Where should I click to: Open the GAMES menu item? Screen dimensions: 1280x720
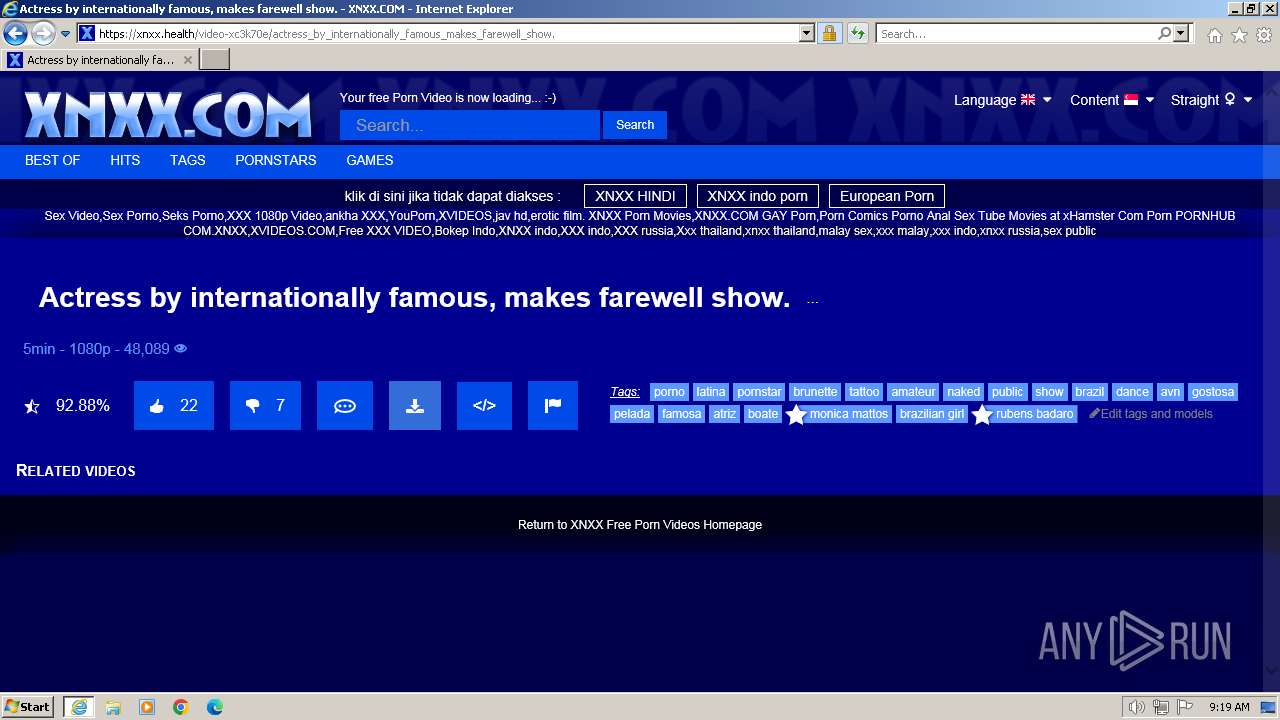(x=370, y=160)
